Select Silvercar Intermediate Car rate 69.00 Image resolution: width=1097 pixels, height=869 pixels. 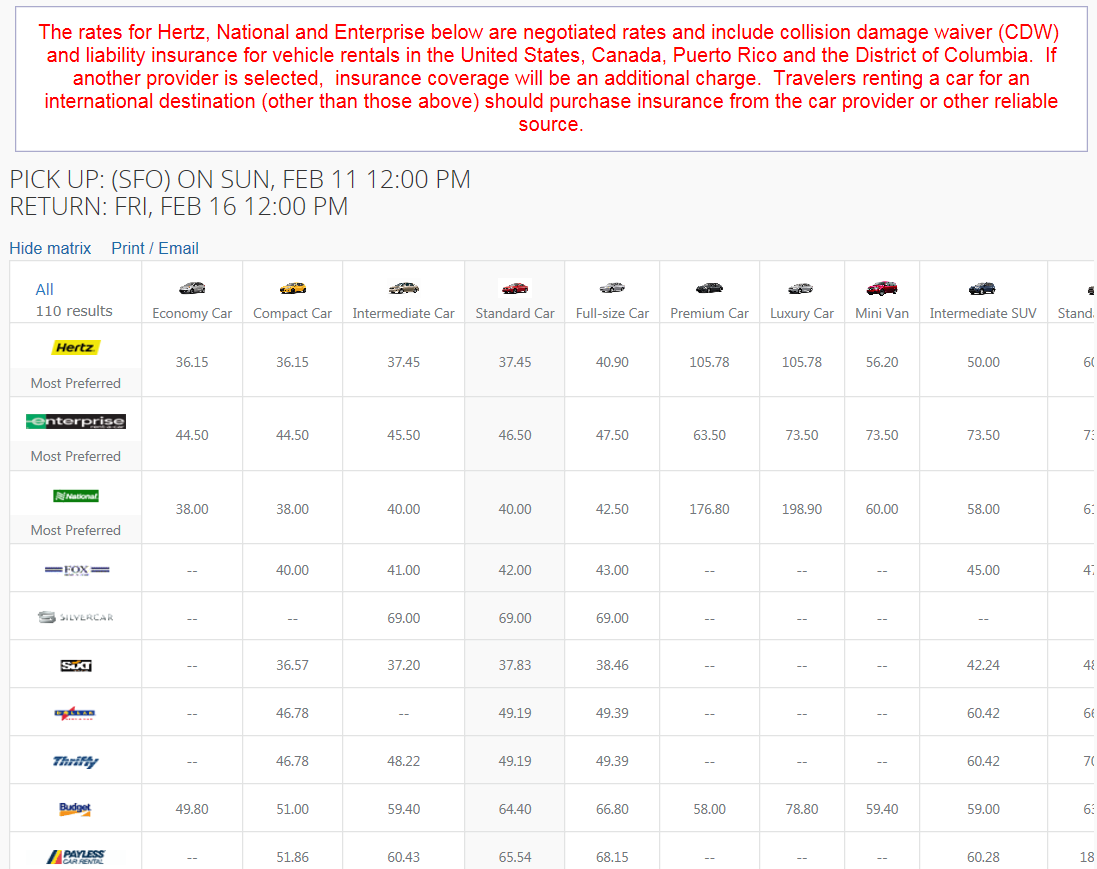[404, 619]
